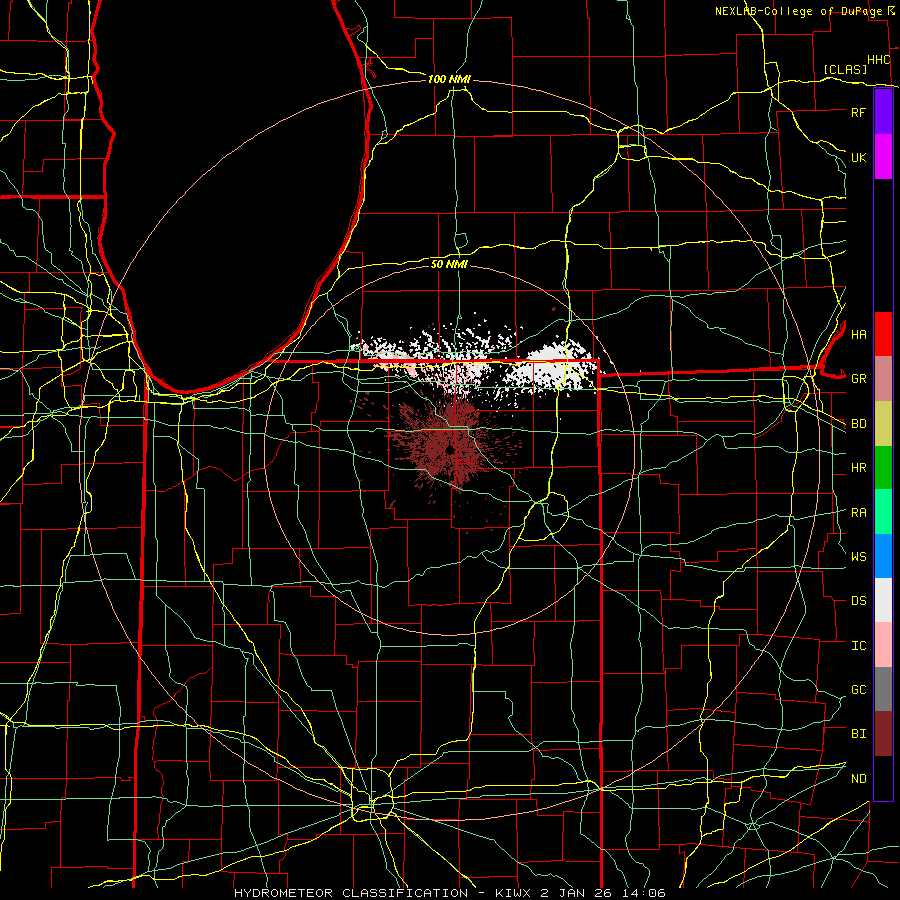The width and height of the screenshot is (900, 900).
Task: Select the BD yellow legend swatch
Action: pyautogui.click(x=883, y=424)
